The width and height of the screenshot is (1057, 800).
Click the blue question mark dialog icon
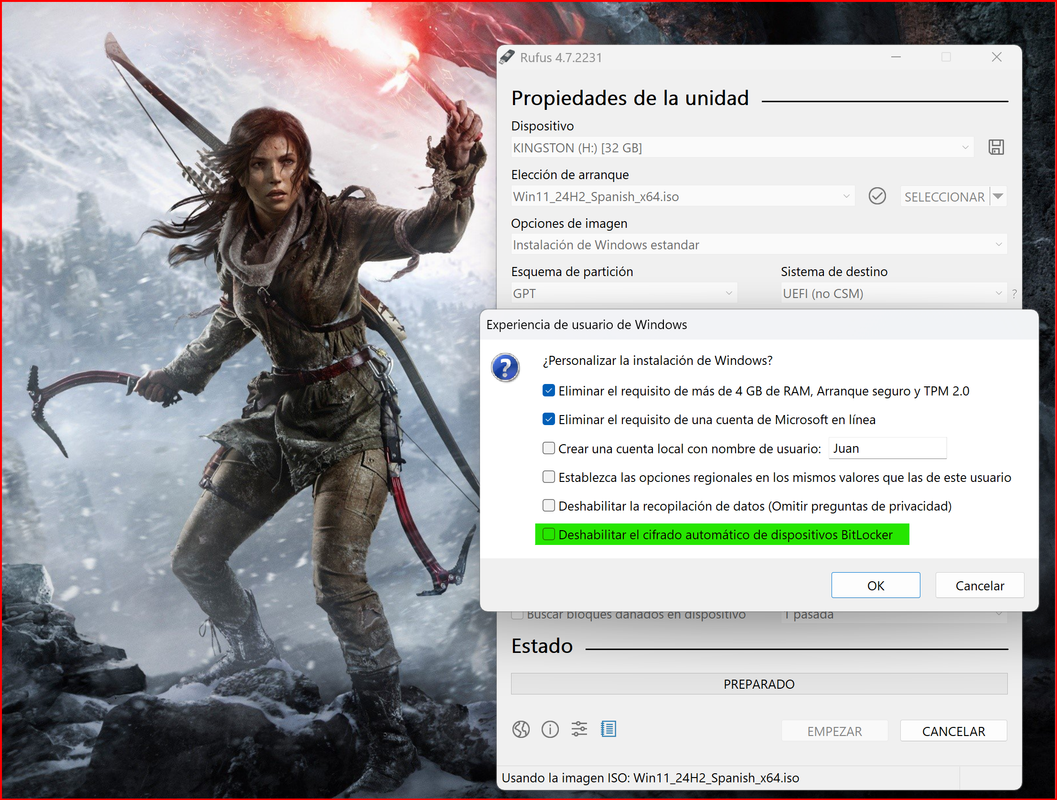505,367
